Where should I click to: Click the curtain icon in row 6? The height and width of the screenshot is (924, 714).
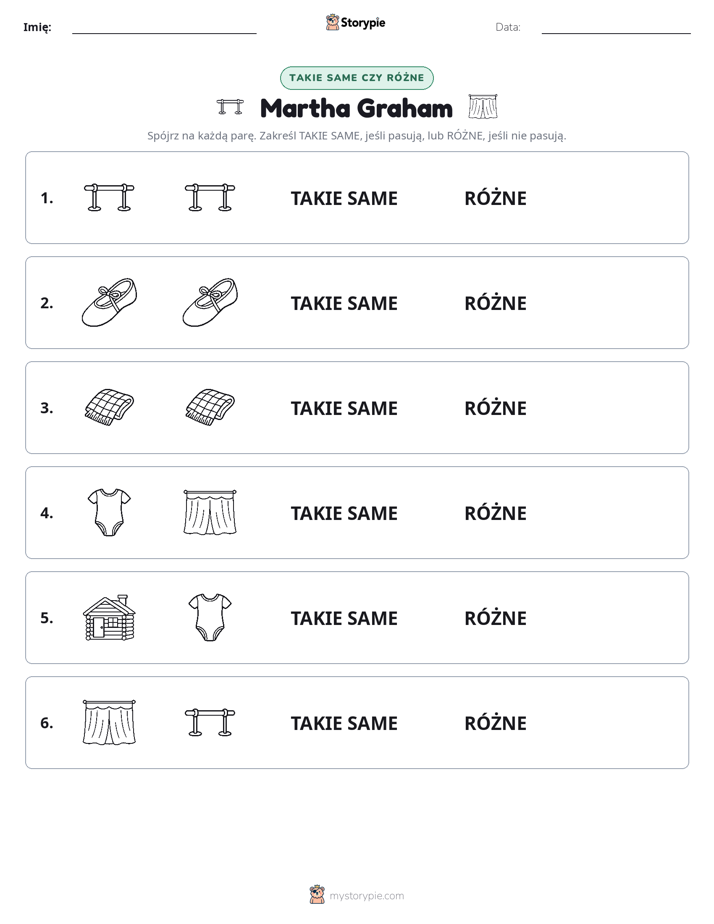109,722
